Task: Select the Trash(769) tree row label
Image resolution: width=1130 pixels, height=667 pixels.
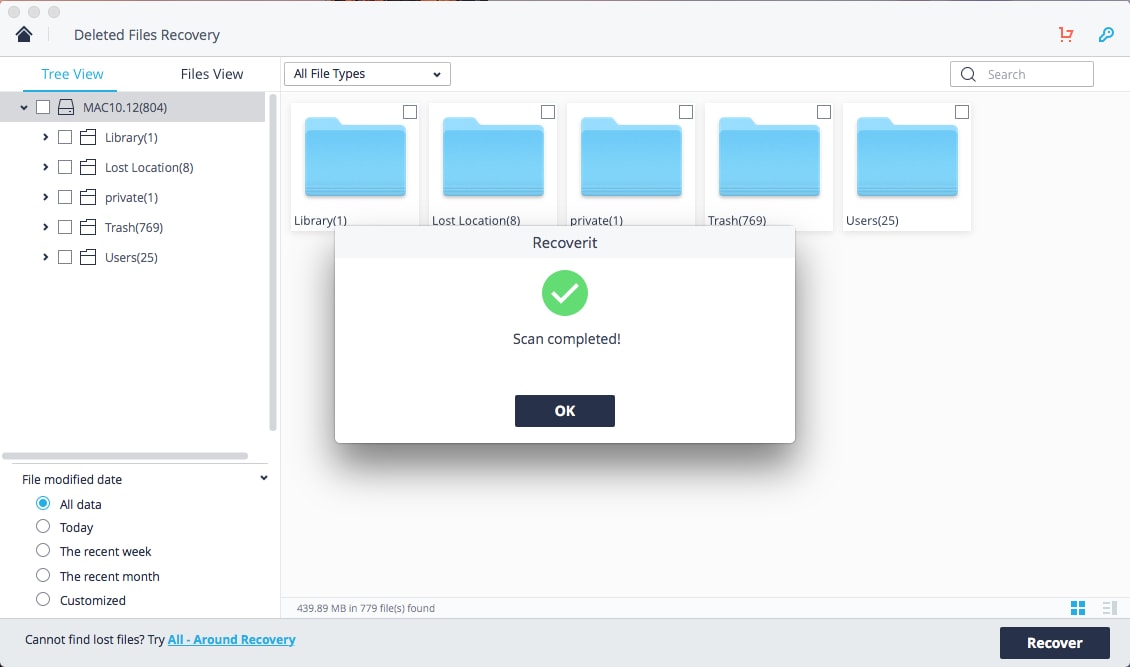Action: pyautogui.click(x=134, y=228)
